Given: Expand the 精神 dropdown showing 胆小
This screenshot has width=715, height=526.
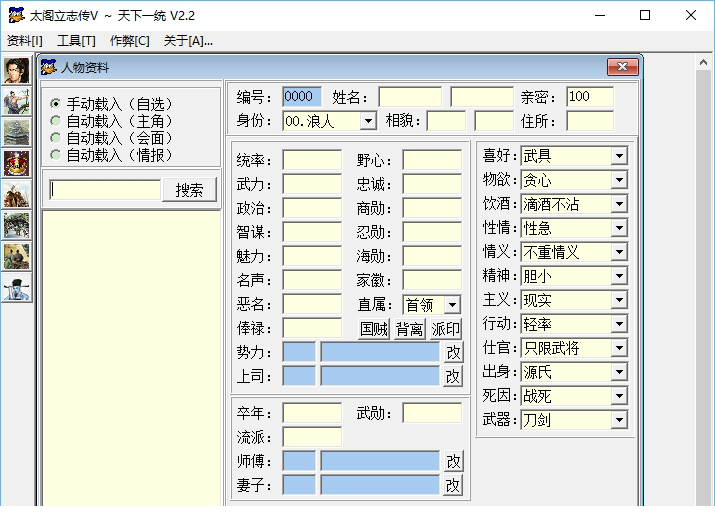Looking at the screenshot, I should [x=619, y=276].
